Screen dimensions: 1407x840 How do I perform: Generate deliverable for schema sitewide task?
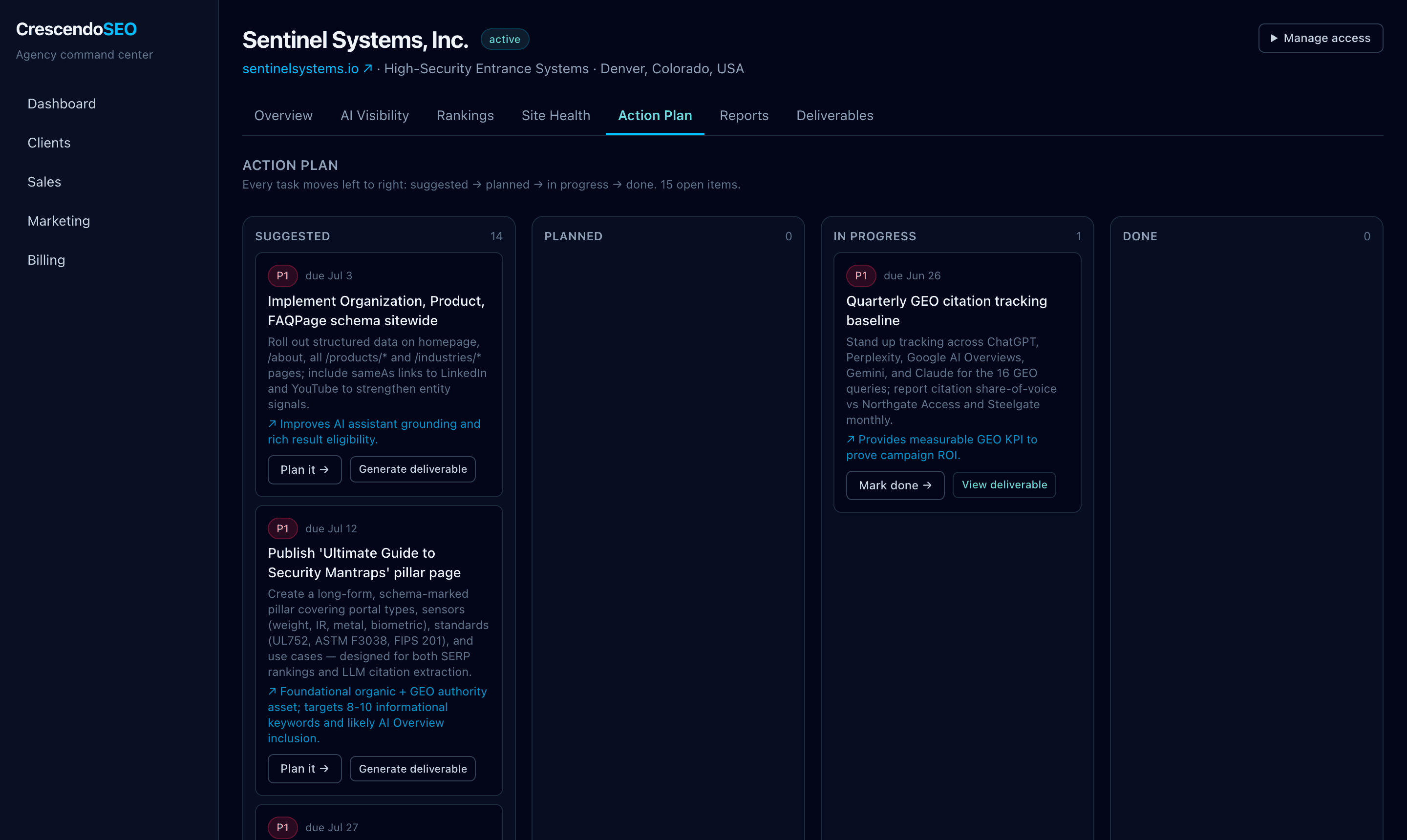click(x=413, y=469)
